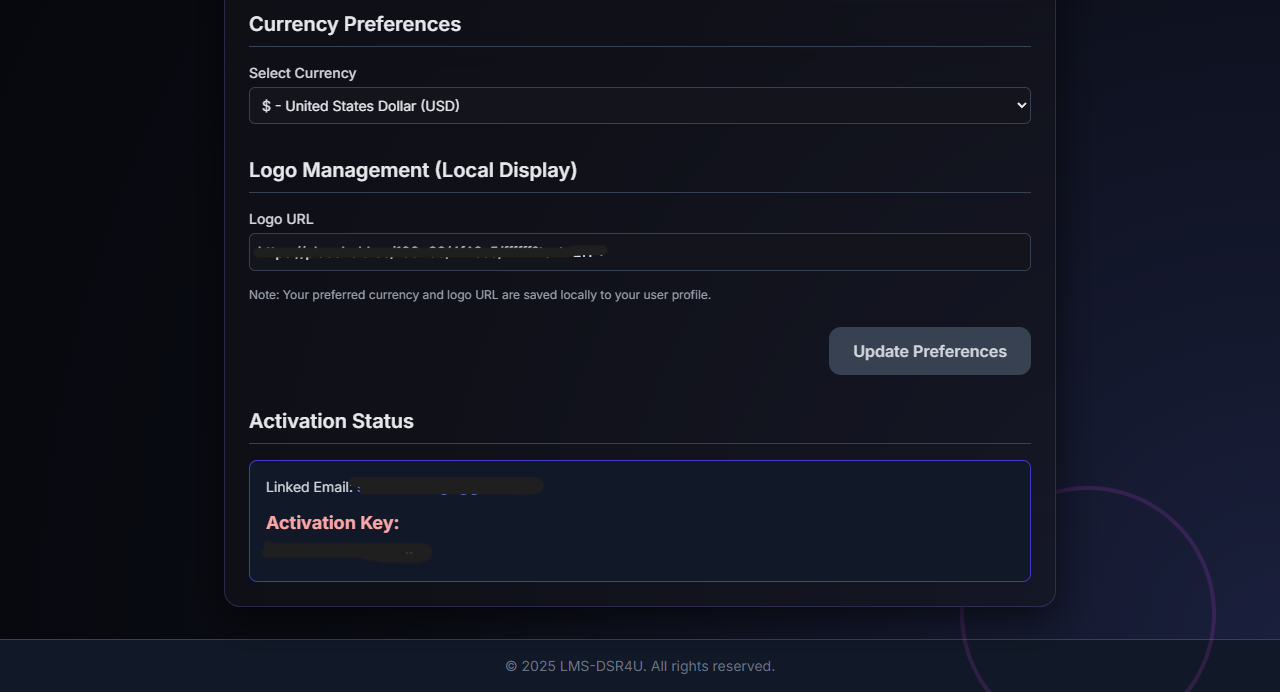This screenshot has height=692, width=1280.
Task: Click the blurred activation key value
Action: click(347, 551)
